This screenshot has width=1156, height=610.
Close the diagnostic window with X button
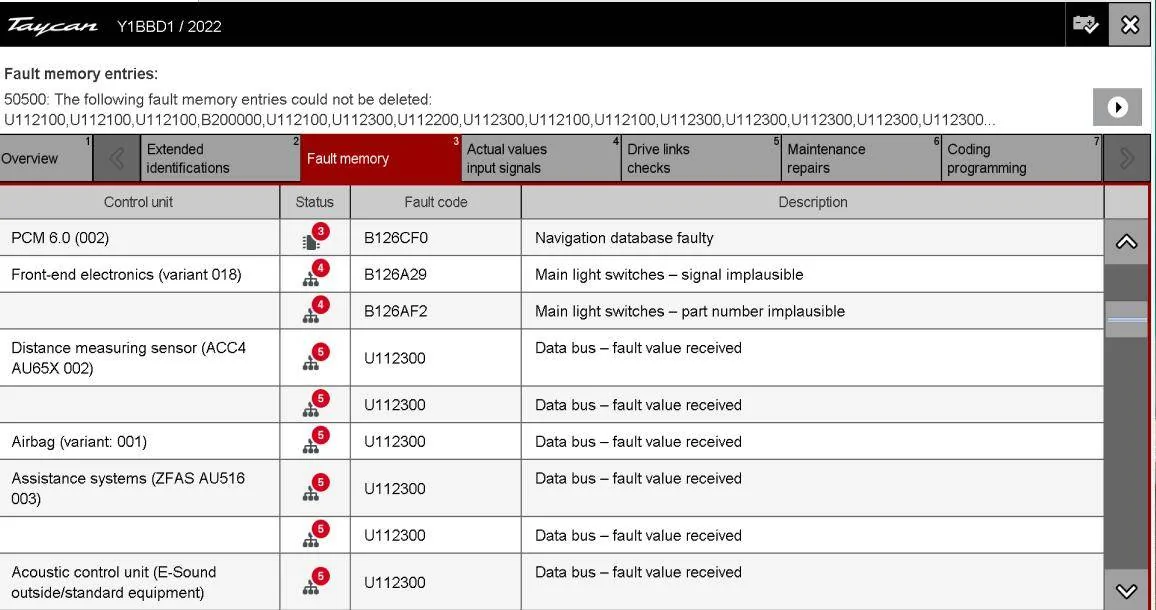pyautogui.click(x=1129, y=25)
